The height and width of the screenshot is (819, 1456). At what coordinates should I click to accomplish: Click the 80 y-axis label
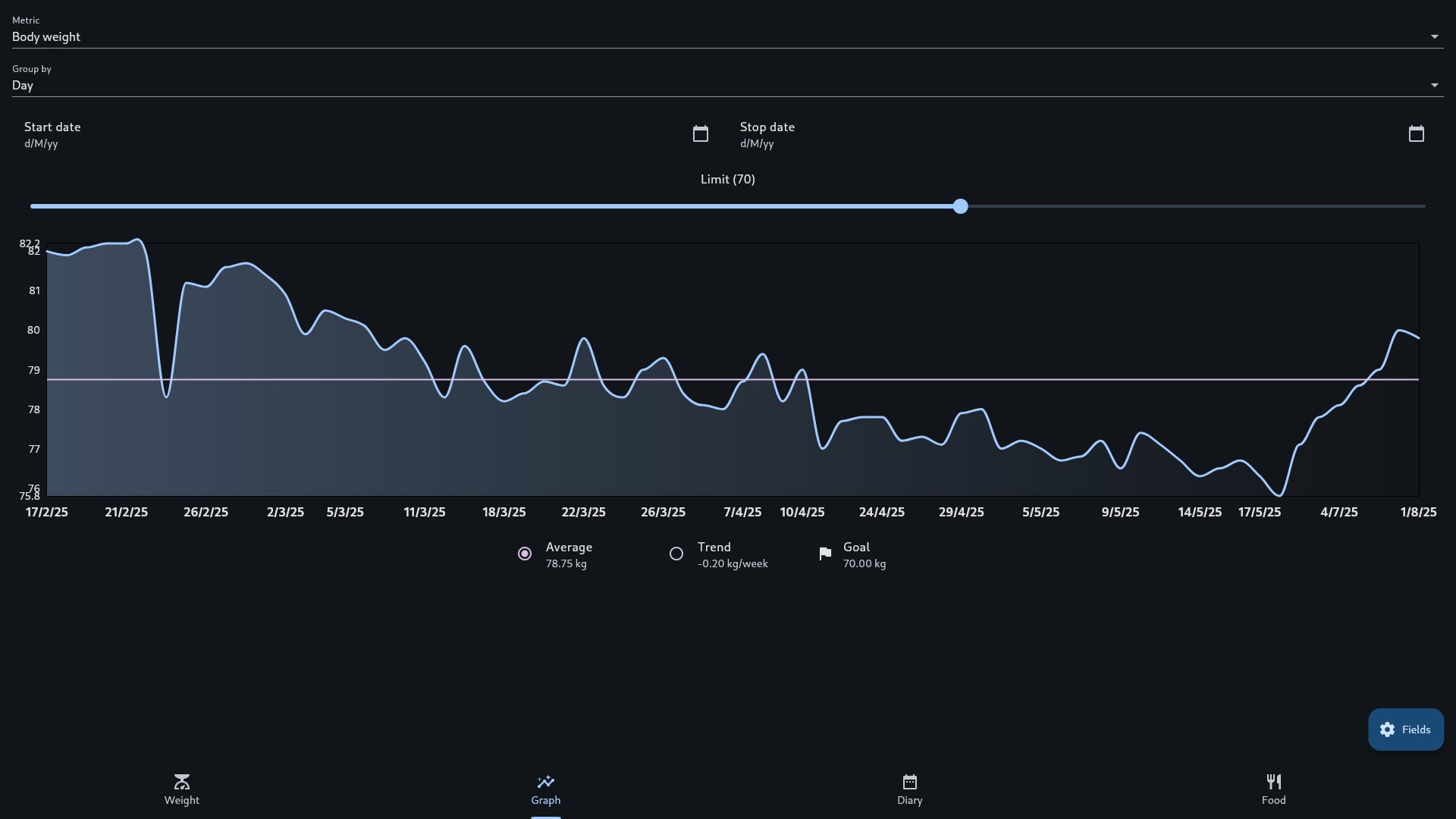[x=33, y=331]
